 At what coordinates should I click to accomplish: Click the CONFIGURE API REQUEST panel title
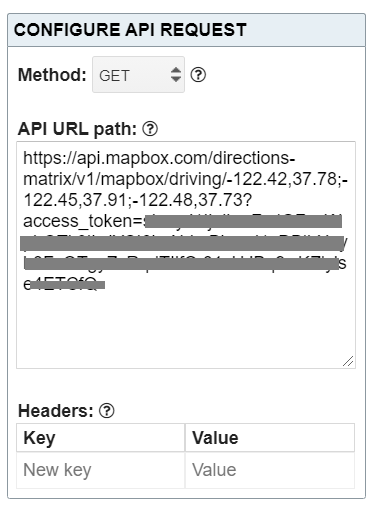(130, 30)
